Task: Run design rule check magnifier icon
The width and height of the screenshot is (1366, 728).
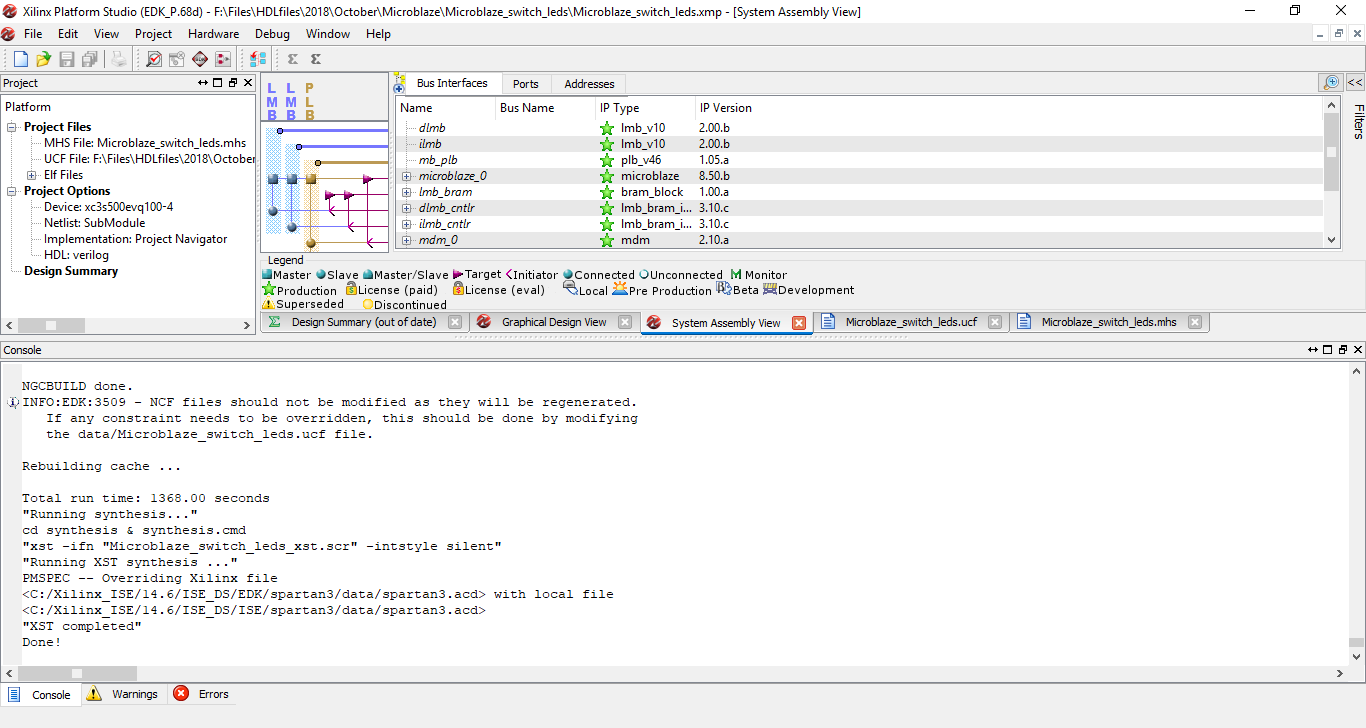Action: pyautogui.click(x=154, y=59)
